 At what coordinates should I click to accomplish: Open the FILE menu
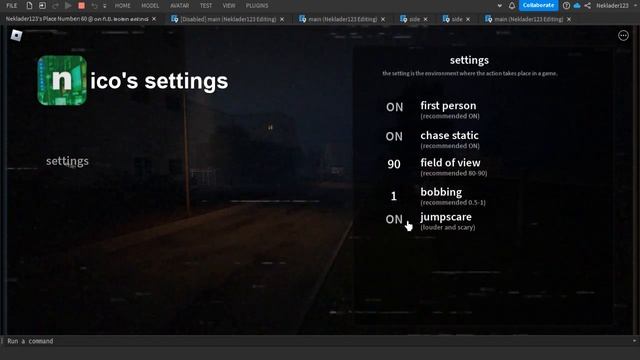click(12, 6)
